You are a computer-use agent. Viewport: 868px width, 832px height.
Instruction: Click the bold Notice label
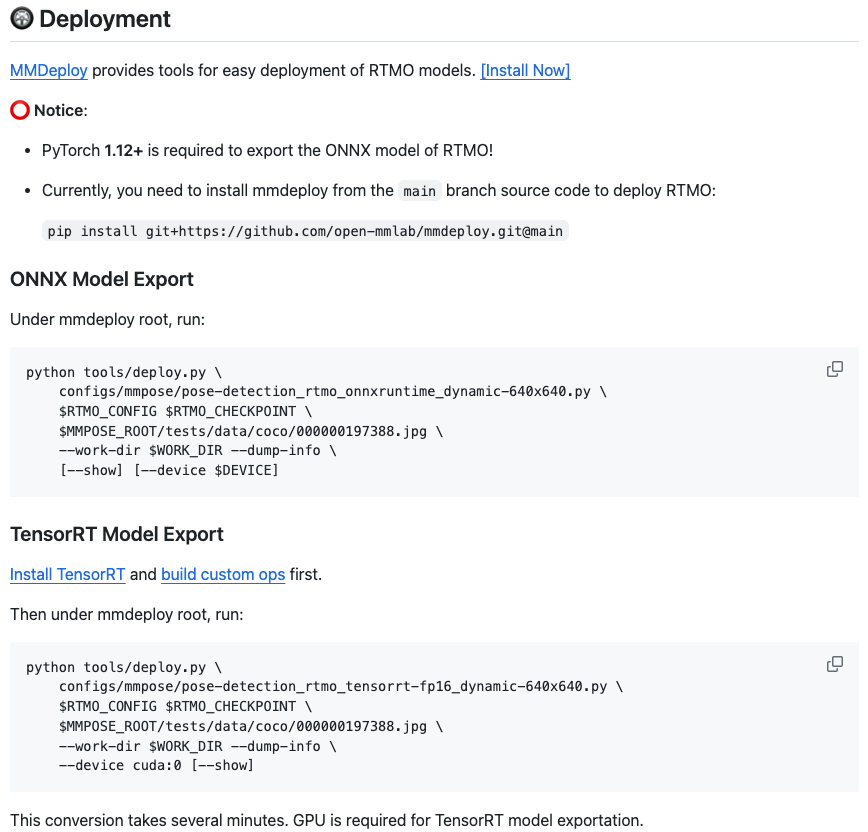tap(60, 110)
